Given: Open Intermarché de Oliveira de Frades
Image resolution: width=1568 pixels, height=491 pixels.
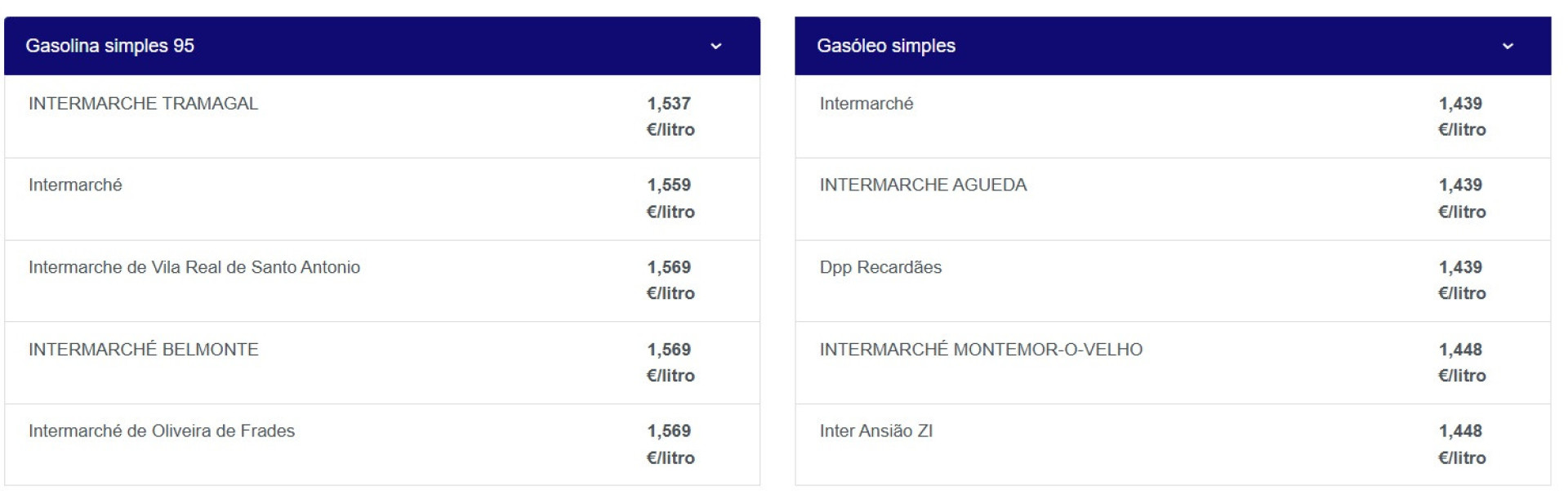Looking at the screenshot, I should (162, 431).
